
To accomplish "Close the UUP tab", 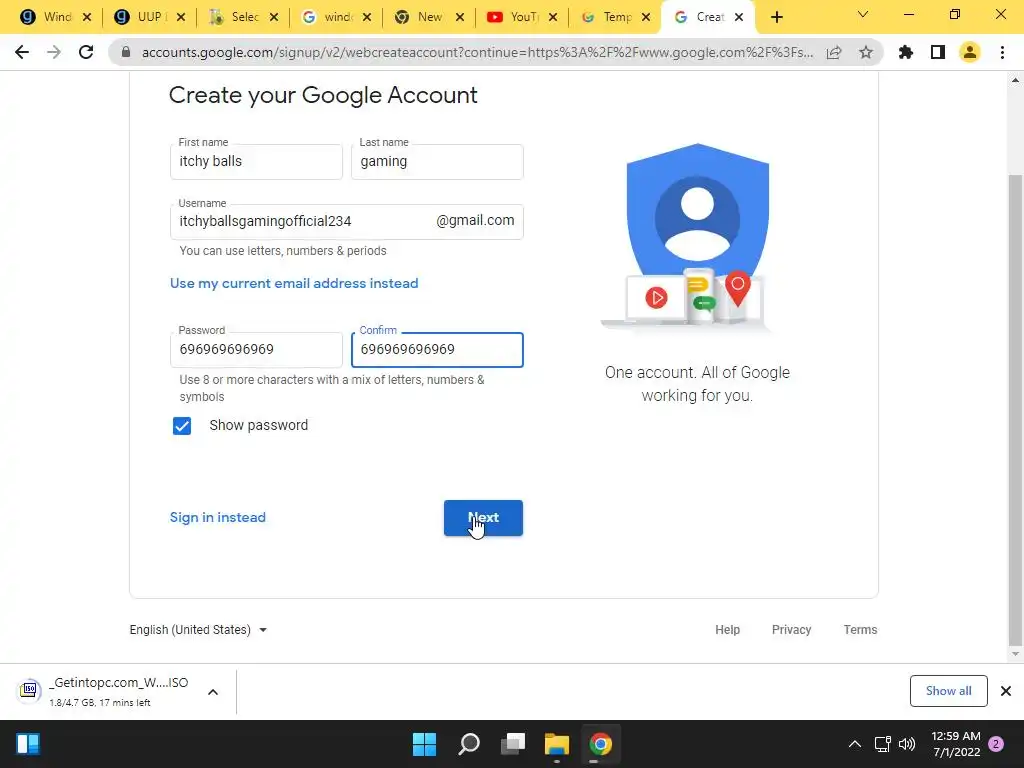I will click(x=181, y=17).
